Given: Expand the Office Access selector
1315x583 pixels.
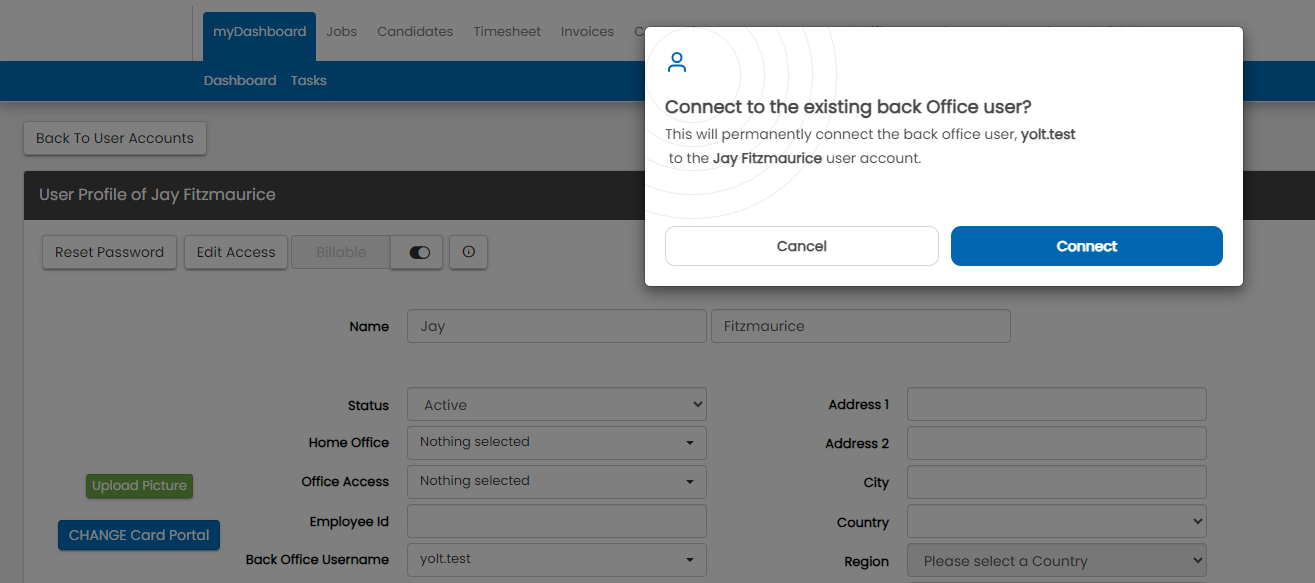Looking at the screenshot, I should 556,481.
